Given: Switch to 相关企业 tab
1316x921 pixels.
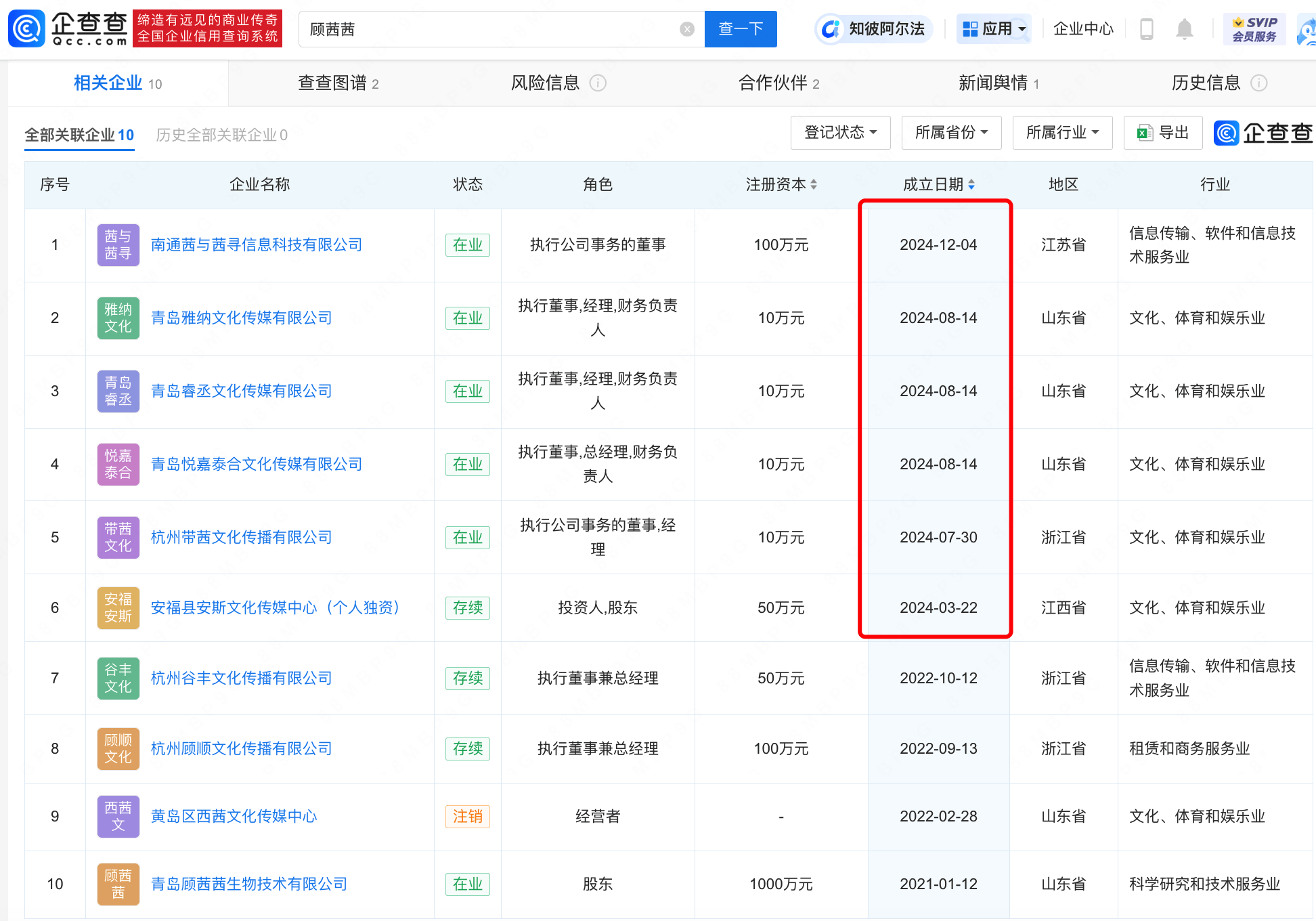Looking at the screenshot, I should (x=118, y=83).
